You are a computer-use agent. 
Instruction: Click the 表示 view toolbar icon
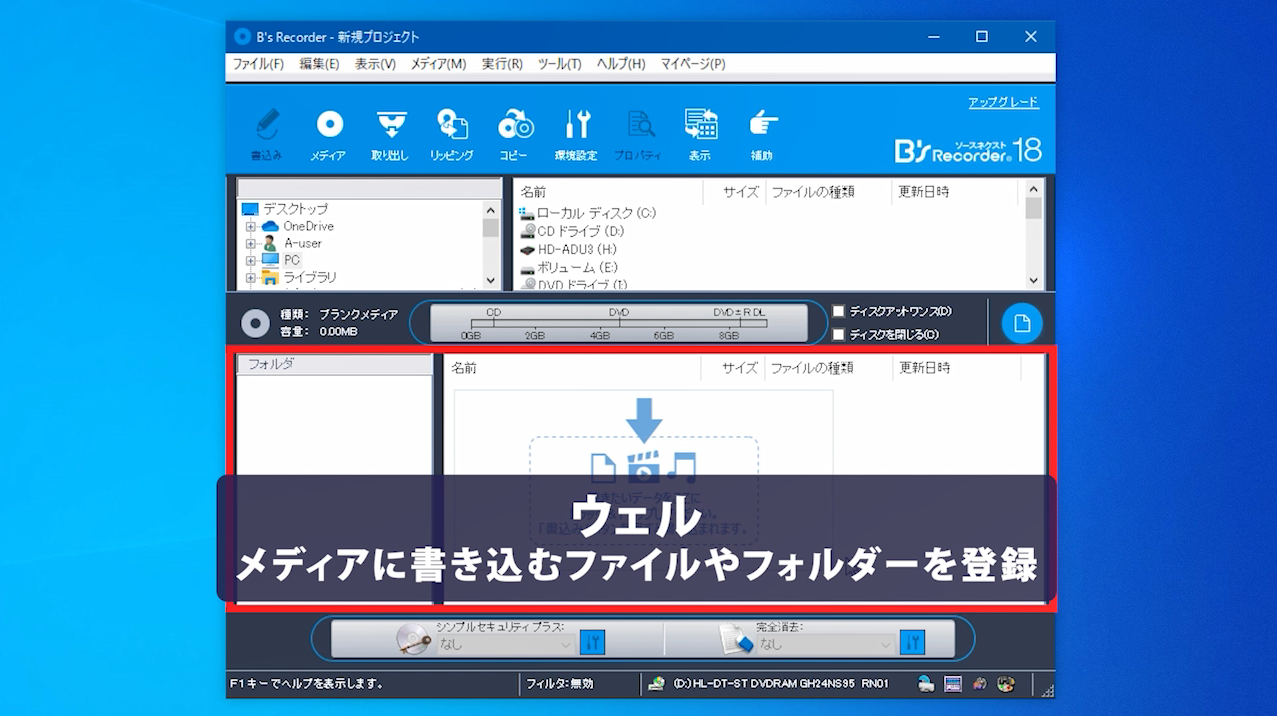pyautogui.click(x=700, y=133)
